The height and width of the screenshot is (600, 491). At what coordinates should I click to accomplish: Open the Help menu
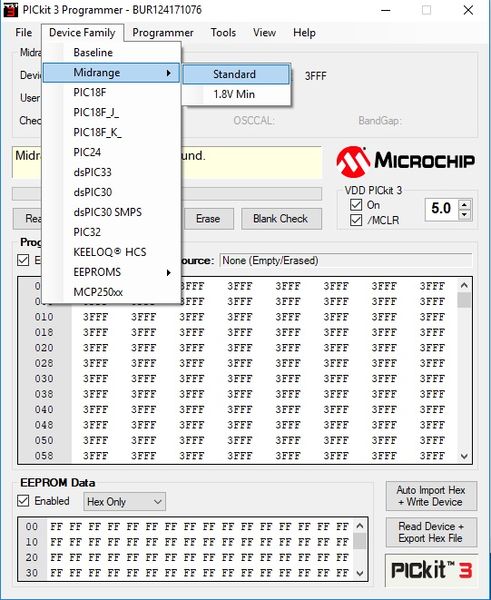304,33
